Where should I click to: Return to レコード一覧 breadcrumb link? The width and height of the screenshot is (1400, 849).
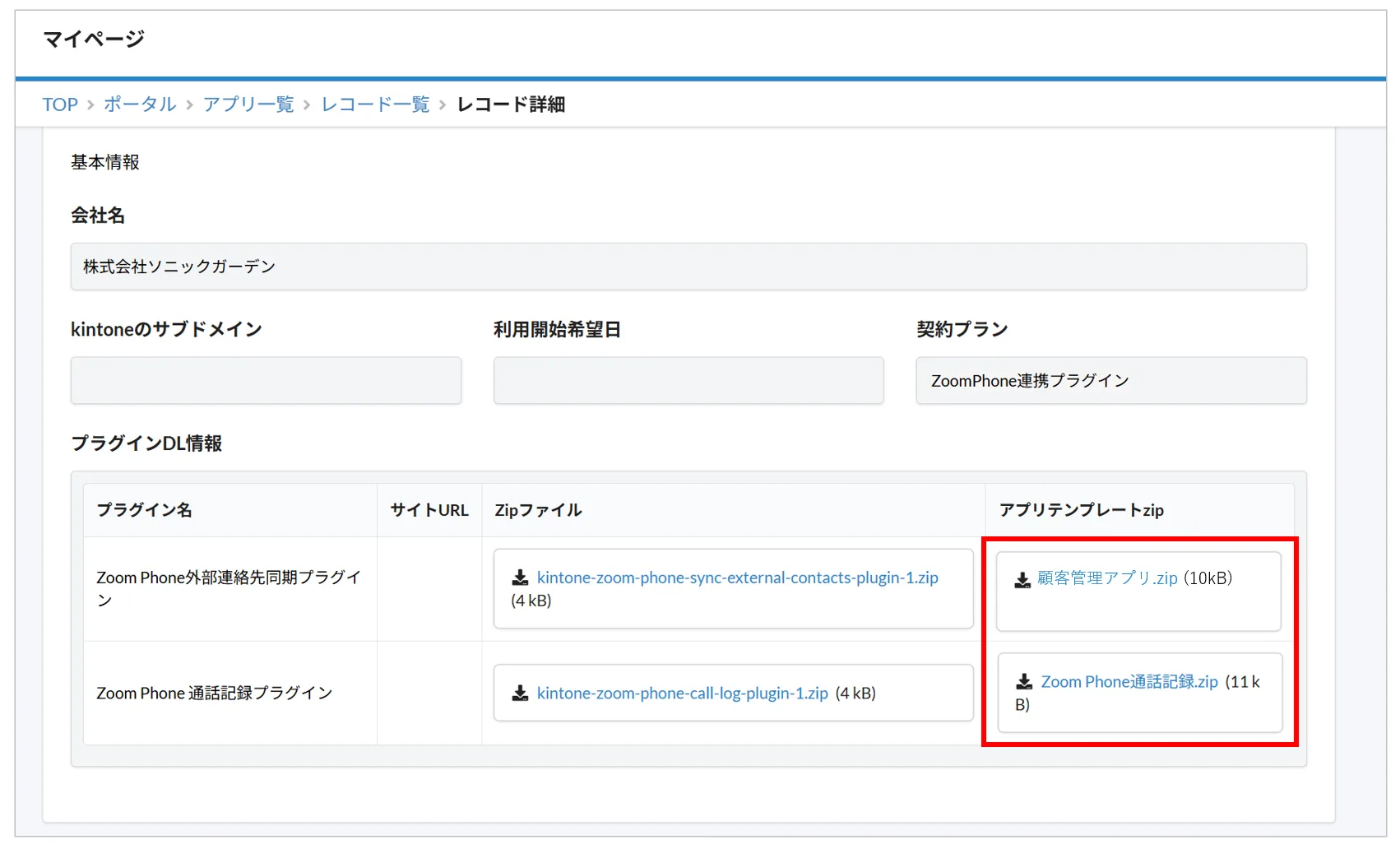pos(375,104)
